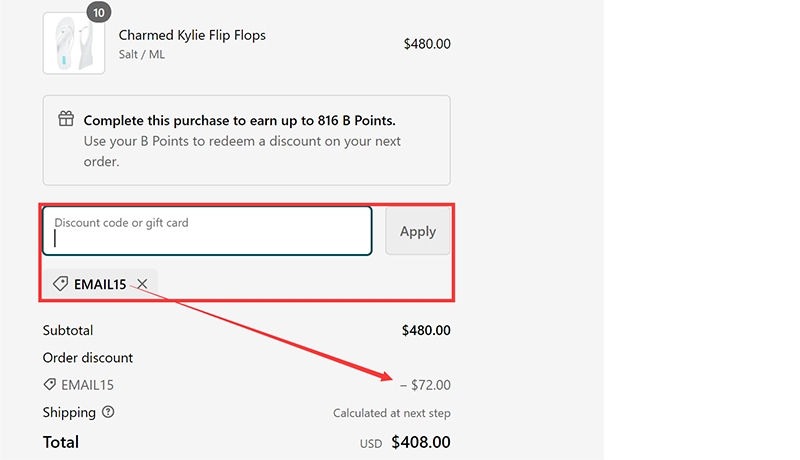Remove the EMAIL15 discount code with X
The height and width of the screenshot is (460, 800).
143,285
